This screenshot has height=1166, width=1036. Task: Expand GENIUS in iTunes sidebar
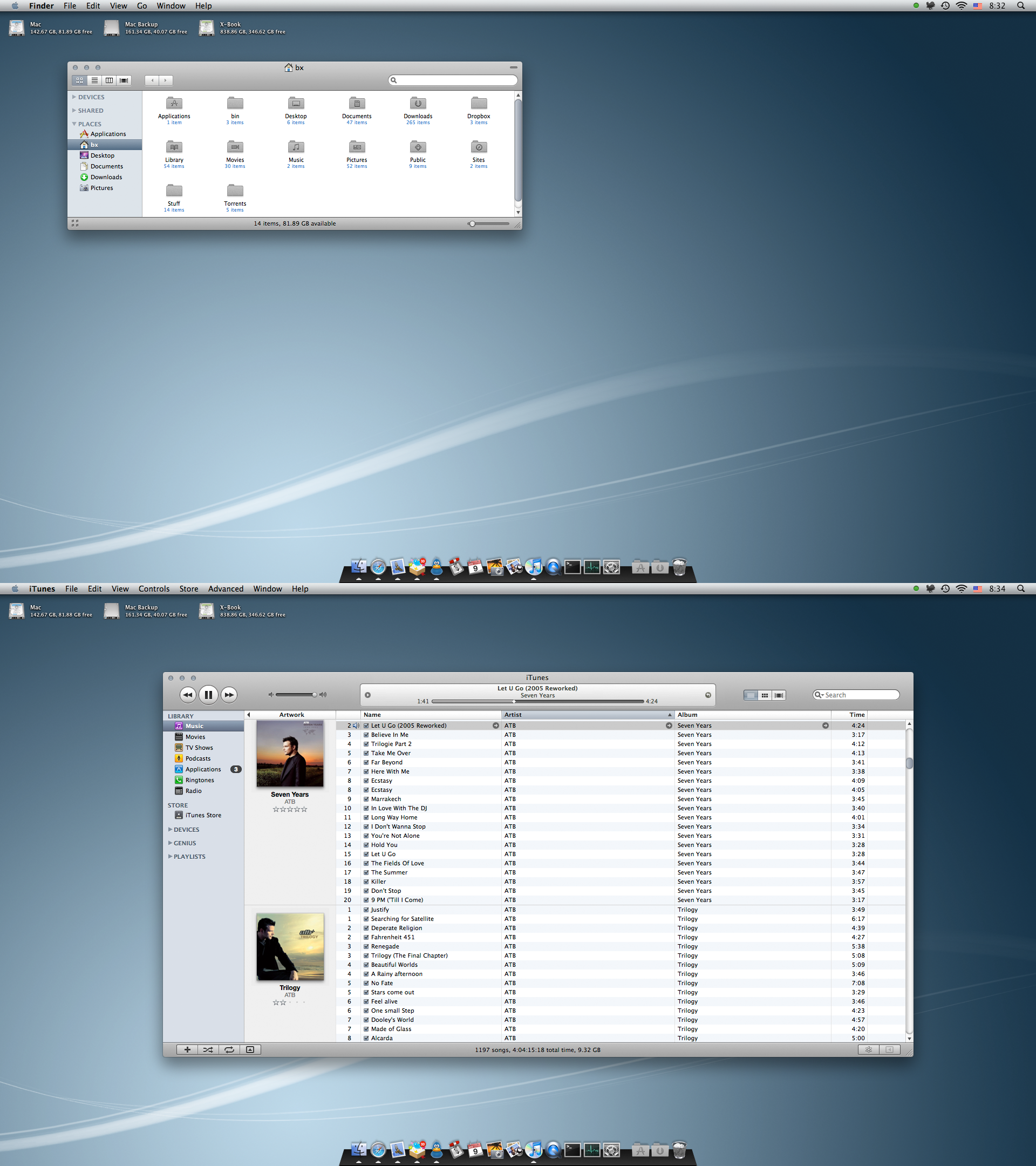(x=170, y=843)
